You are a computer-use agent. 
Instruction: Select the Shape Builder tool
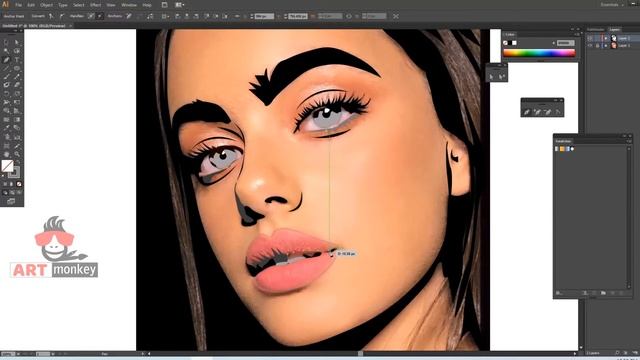click(6, 111)
